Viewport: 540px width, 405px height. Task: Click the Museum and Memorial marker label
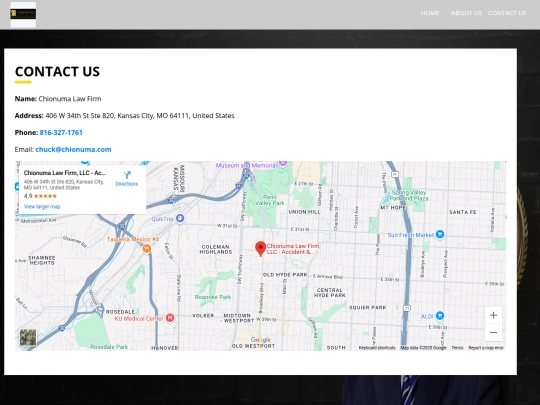coord(246,165)
